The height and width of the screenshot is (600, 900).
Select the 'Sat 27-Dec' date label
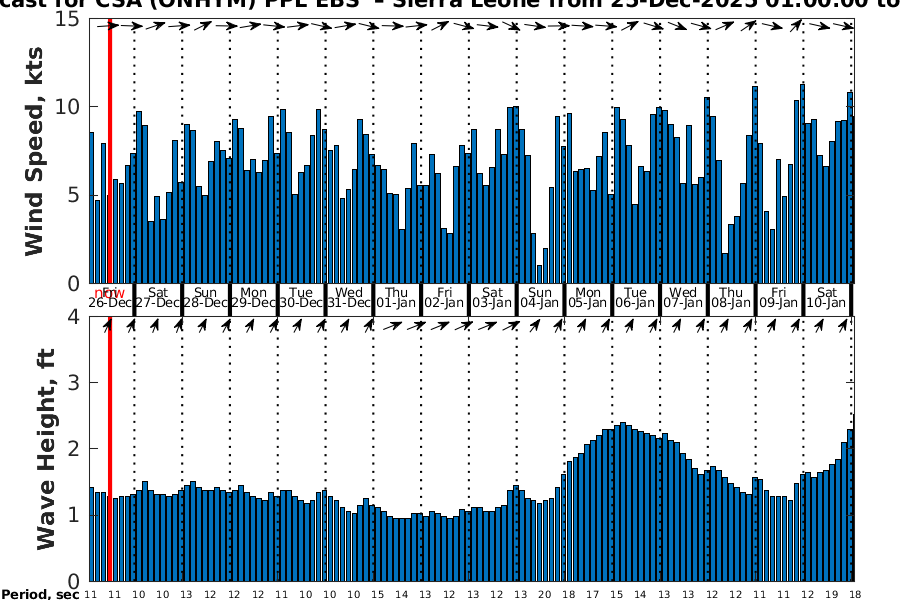(157, 297)
